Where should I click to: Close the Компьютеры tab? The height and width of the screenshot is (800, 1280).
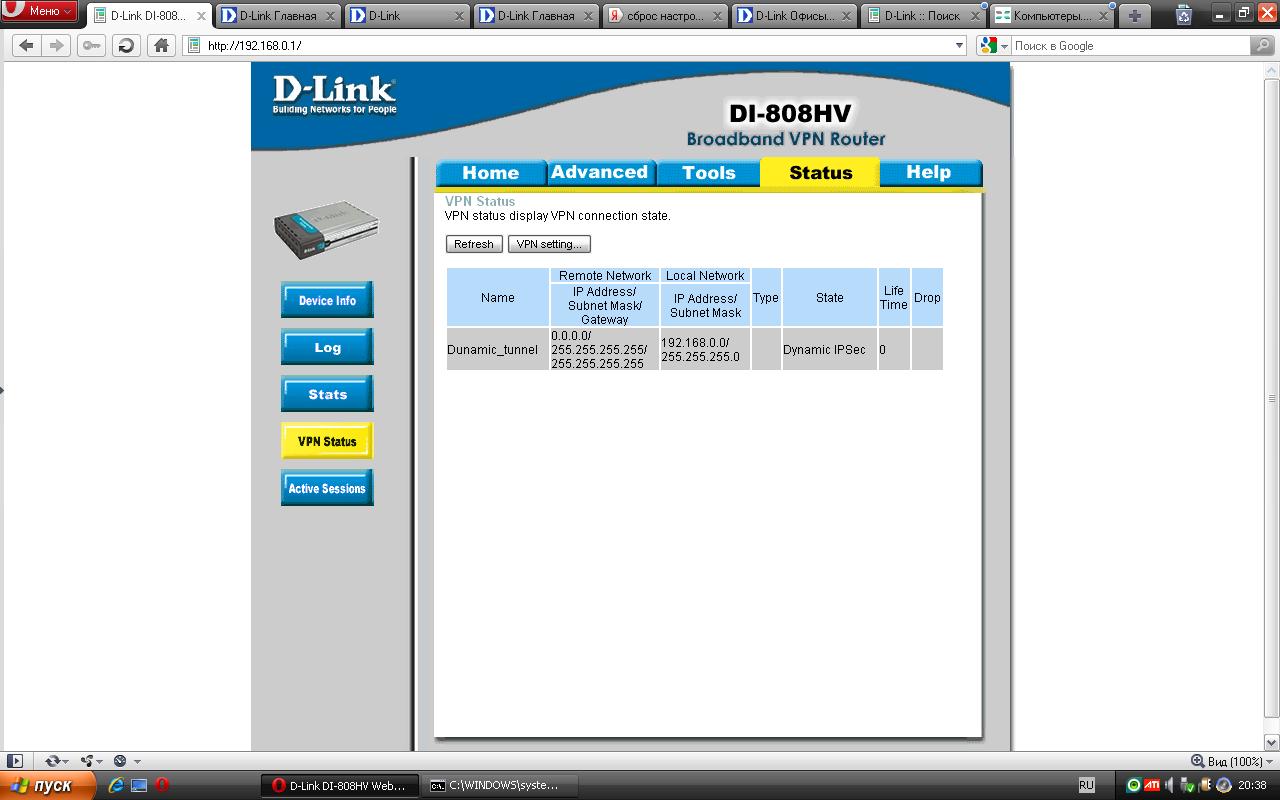[1104, 16]
